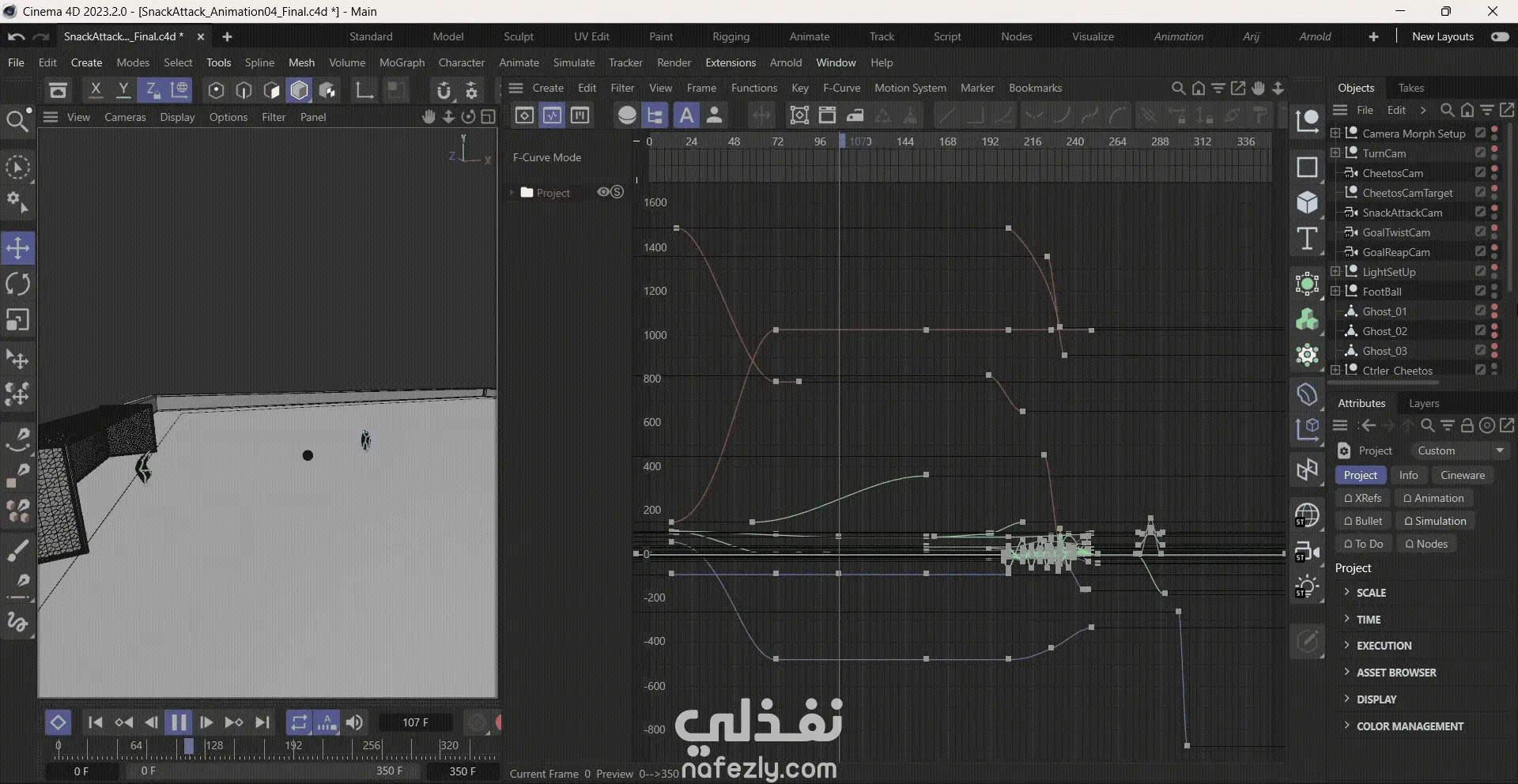The height and width of the screenshot is (784, 1518).
Task: Expand the FootBall object hierarchy
Action: pos(1335,291)
